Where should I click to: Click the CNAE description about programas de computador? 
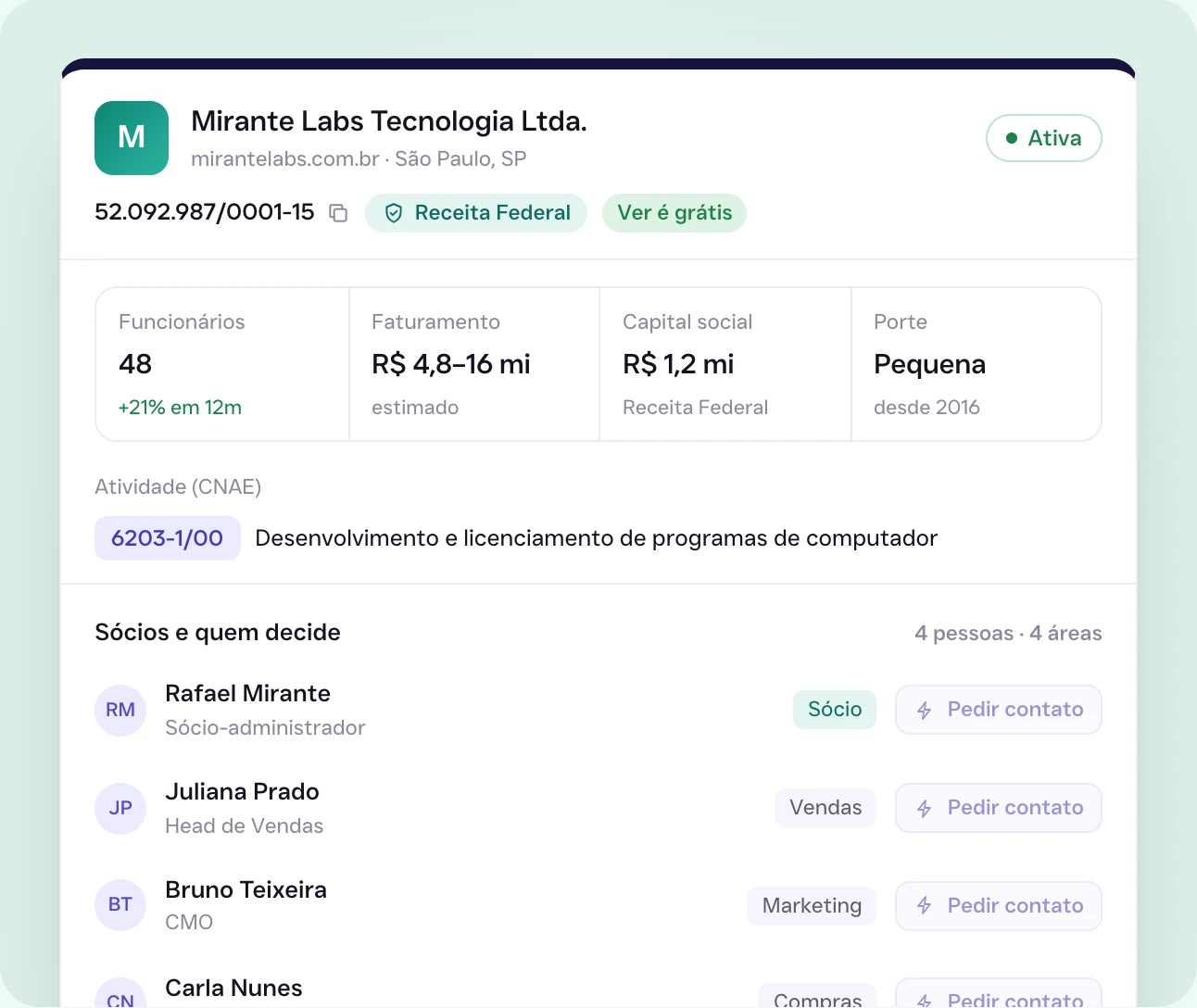pos(597,538)
